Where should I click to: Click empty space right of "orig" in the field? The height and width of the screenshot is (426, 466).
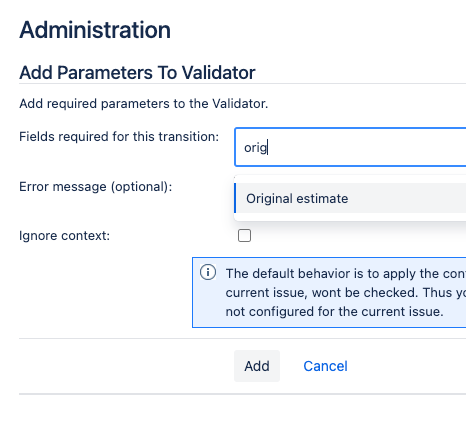[367, 147]
